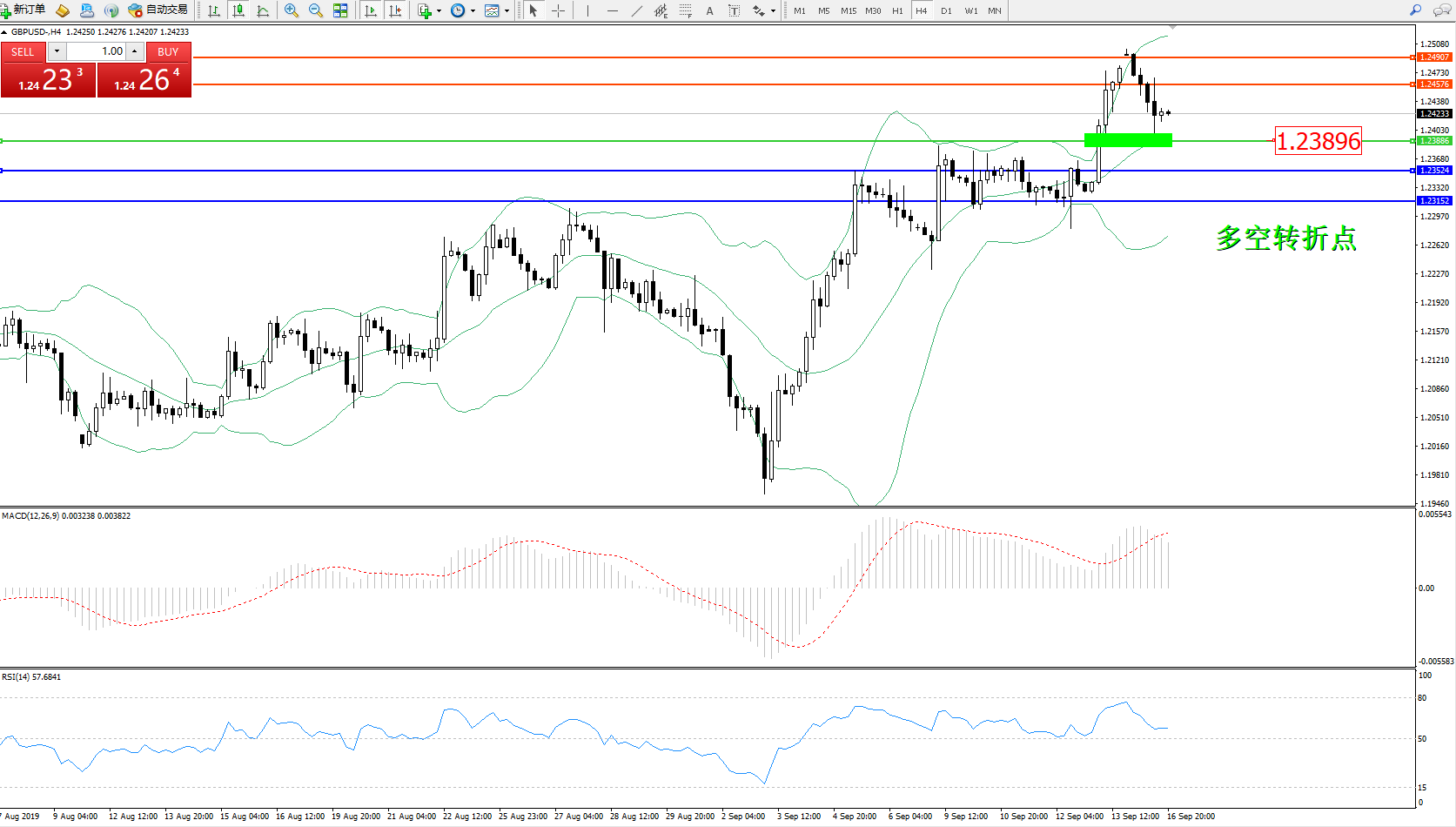Click the search magnifier in top right
This screenshot has height=827, width=1456.
1415,10
